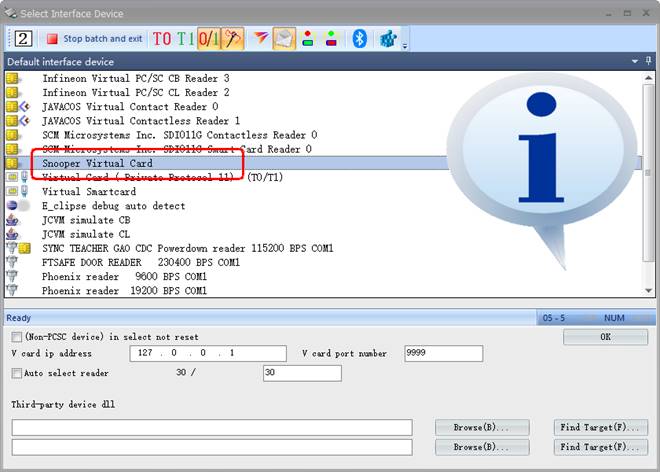Screen dimensions: 660x472
Task: Click the number 2 toolbar icon
Action: [x=23, y=39]
